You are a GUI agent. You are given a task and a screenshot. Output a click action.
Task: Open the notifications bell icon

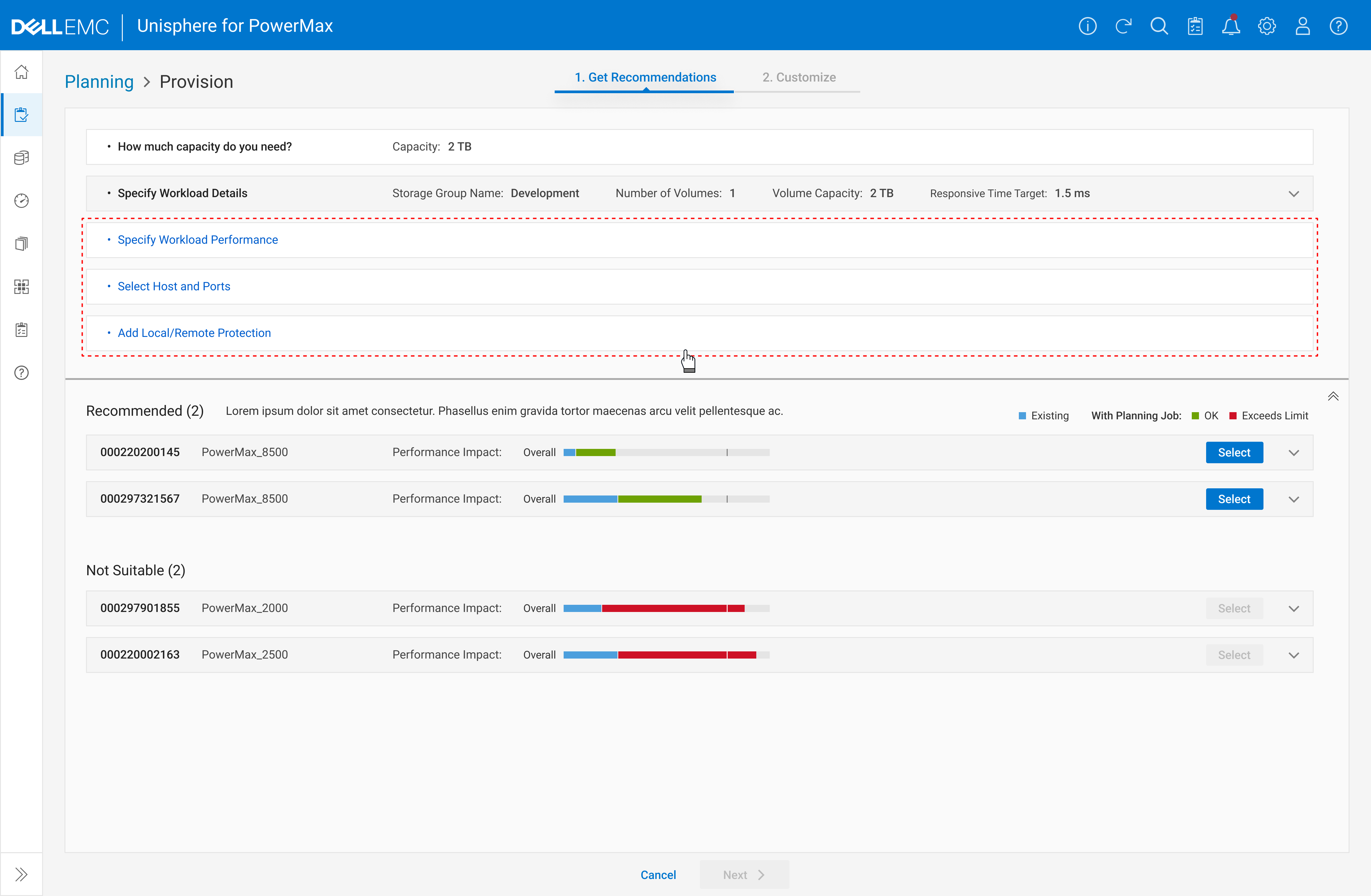[1230, 26]
